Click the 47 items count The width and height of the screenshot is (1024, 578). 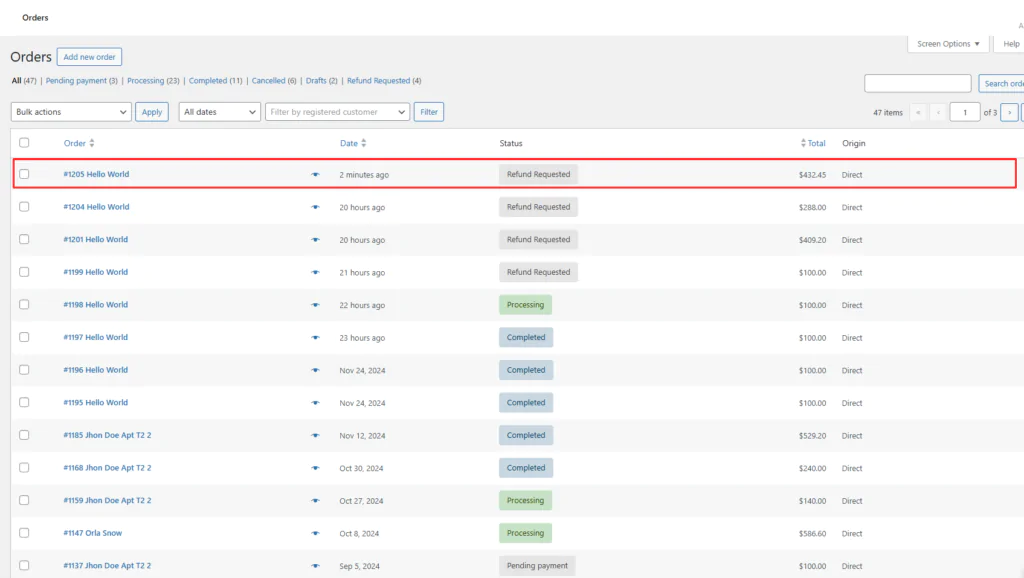pos(888,112)
